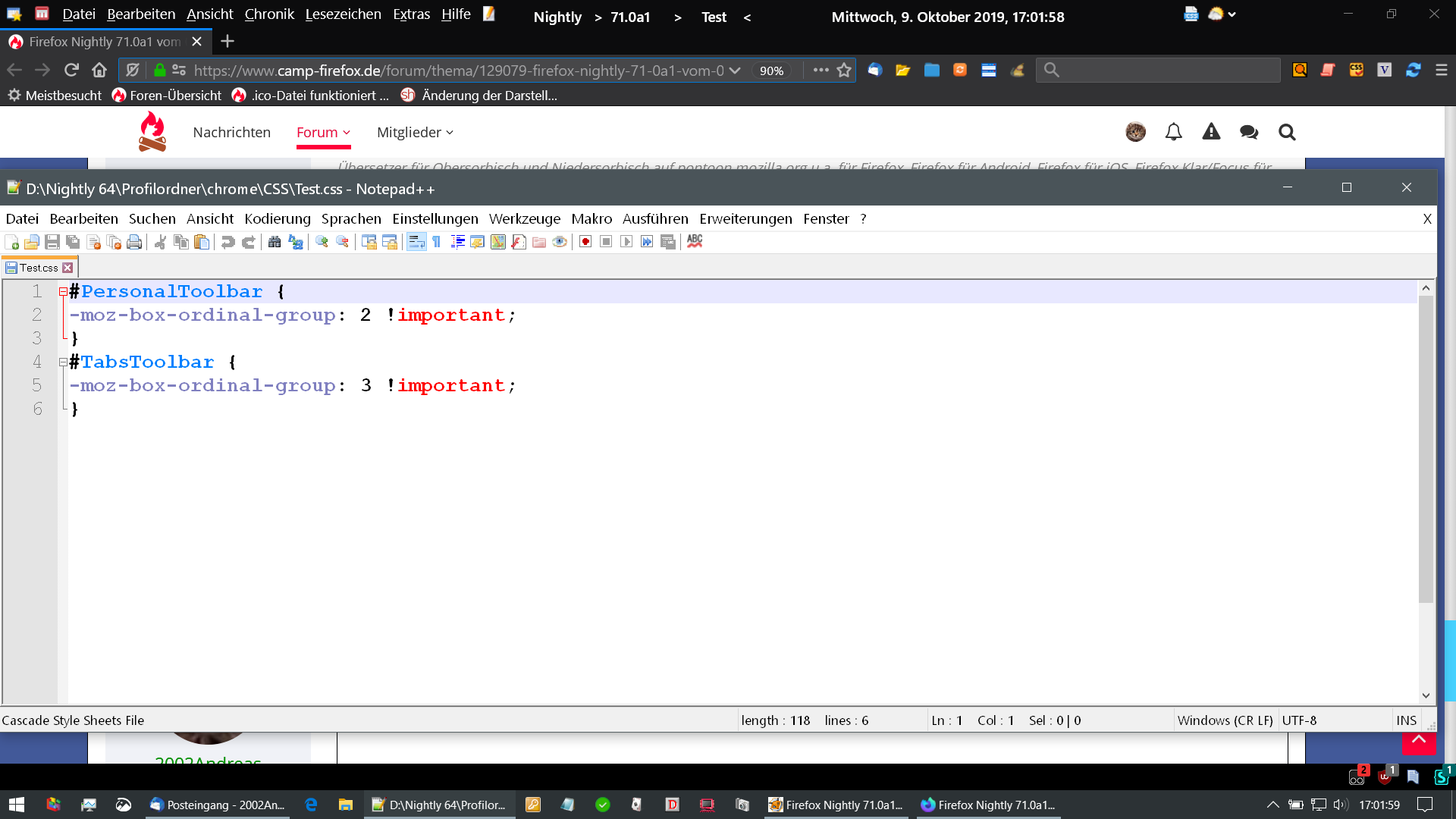The width and height of the screenshot is (1456, 819).
Task: Collapse the #TabsToolbar code fold marker
Action: click(63, 362)
